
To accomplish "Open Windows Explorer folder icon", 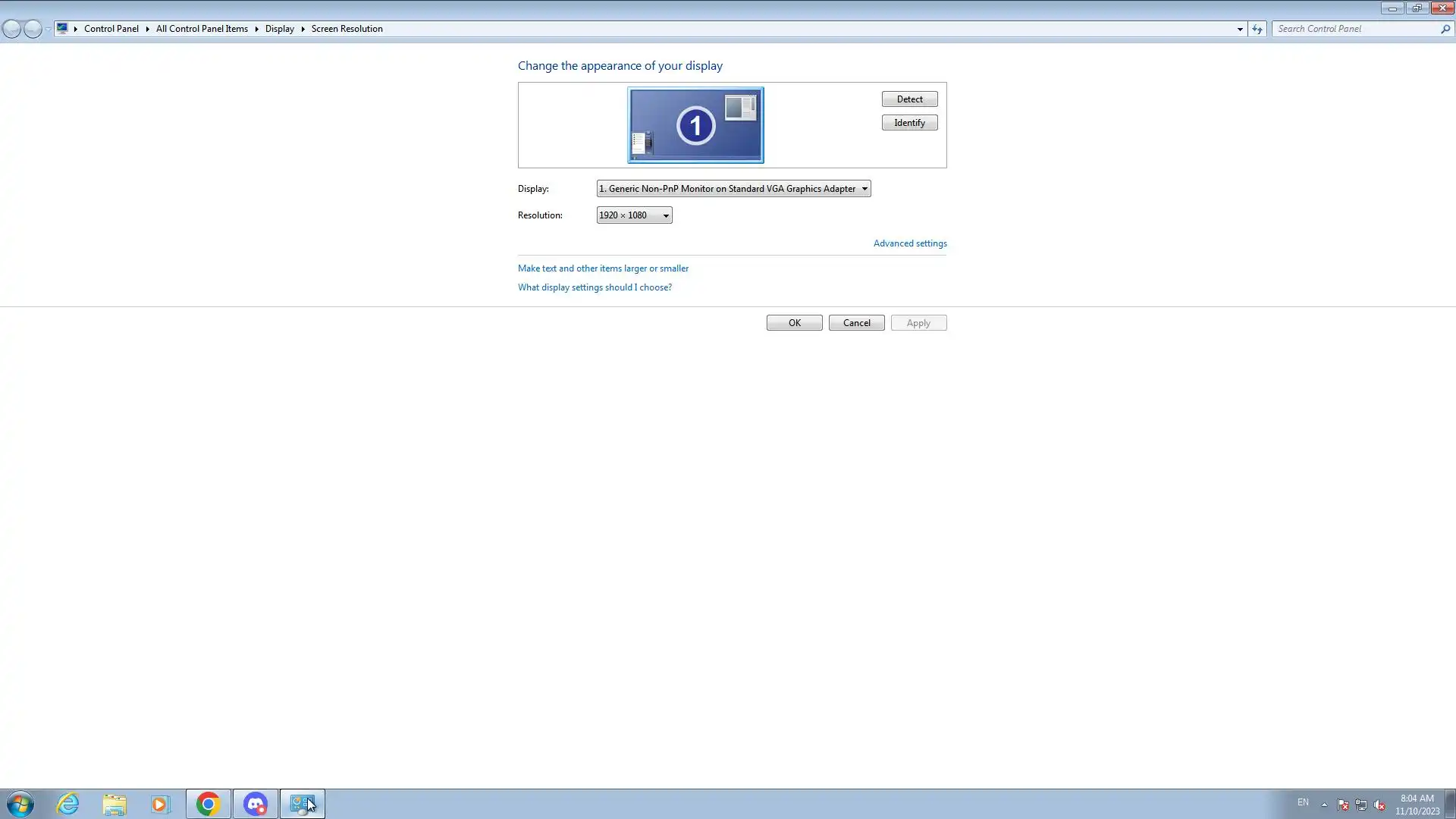I will coord(115,804).
